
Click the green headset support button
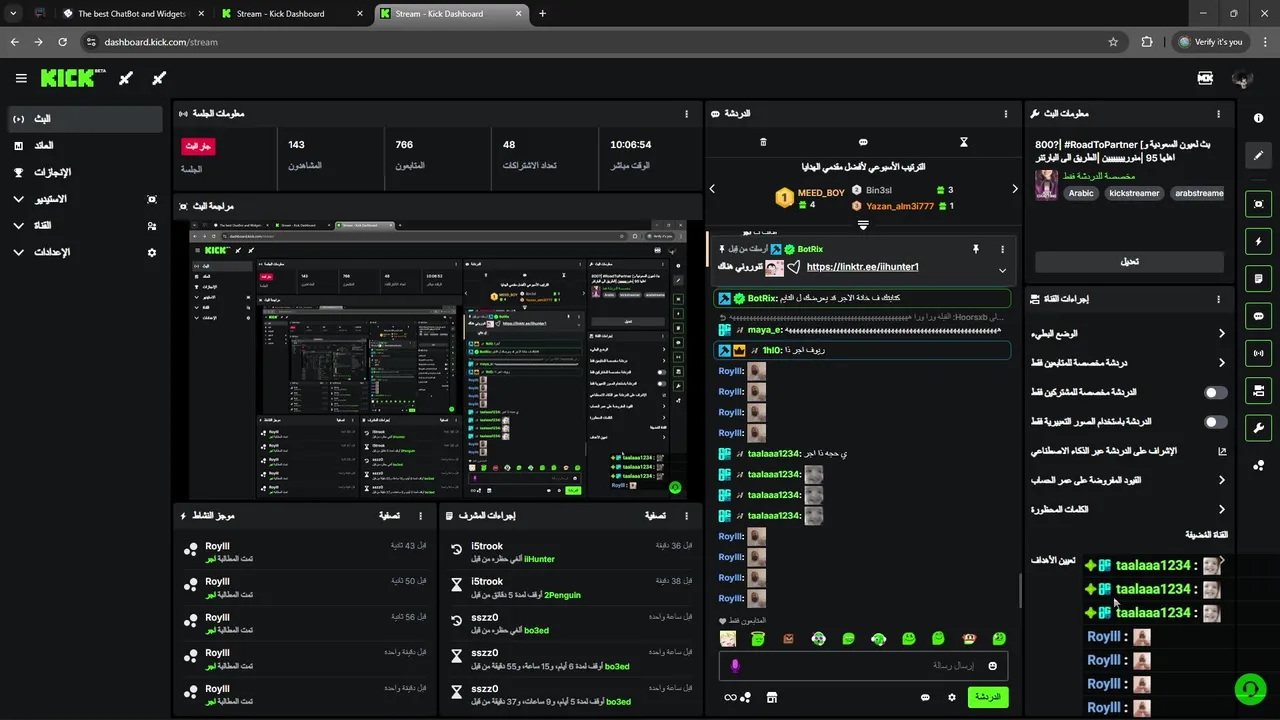[1249, 689]
